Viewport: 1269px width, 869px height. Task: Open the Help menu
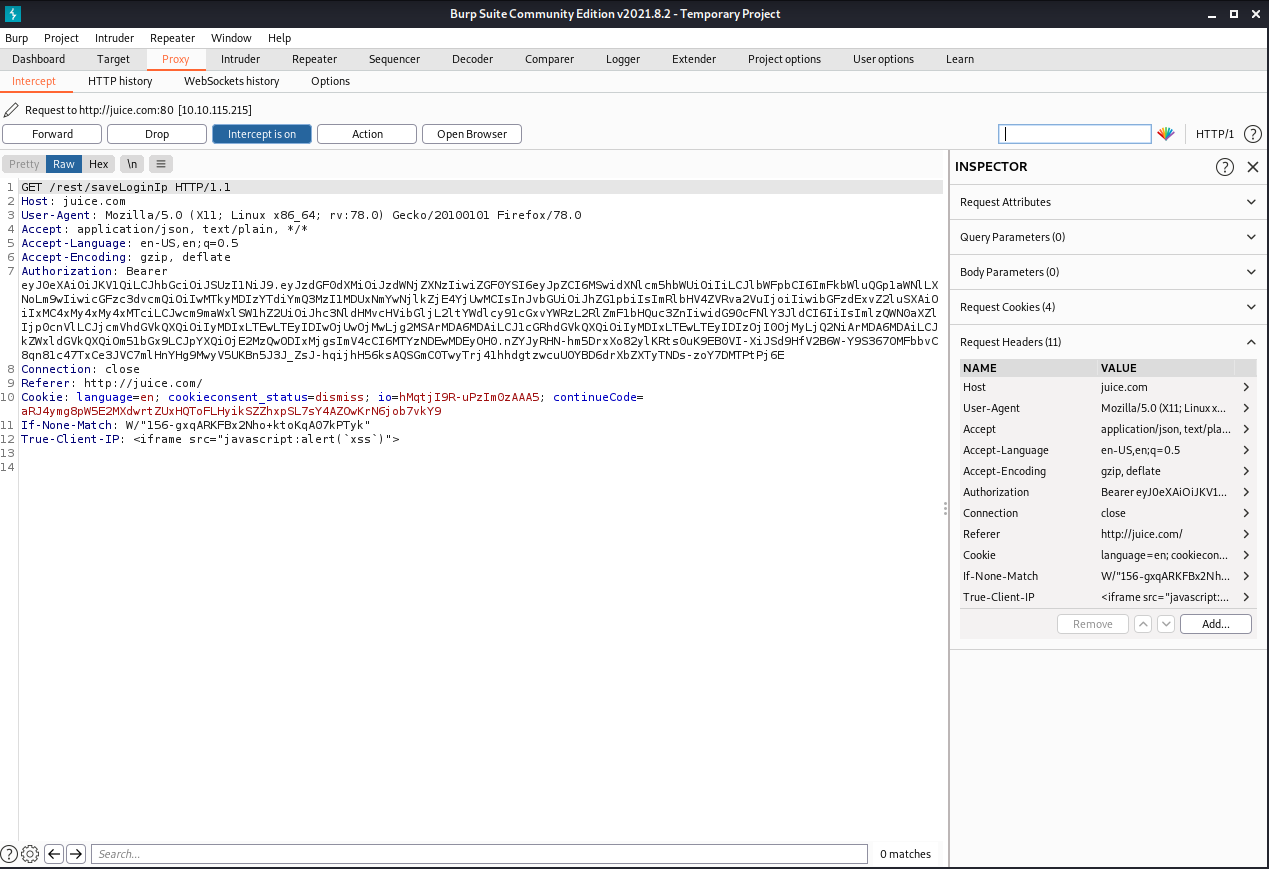(279, 38)
